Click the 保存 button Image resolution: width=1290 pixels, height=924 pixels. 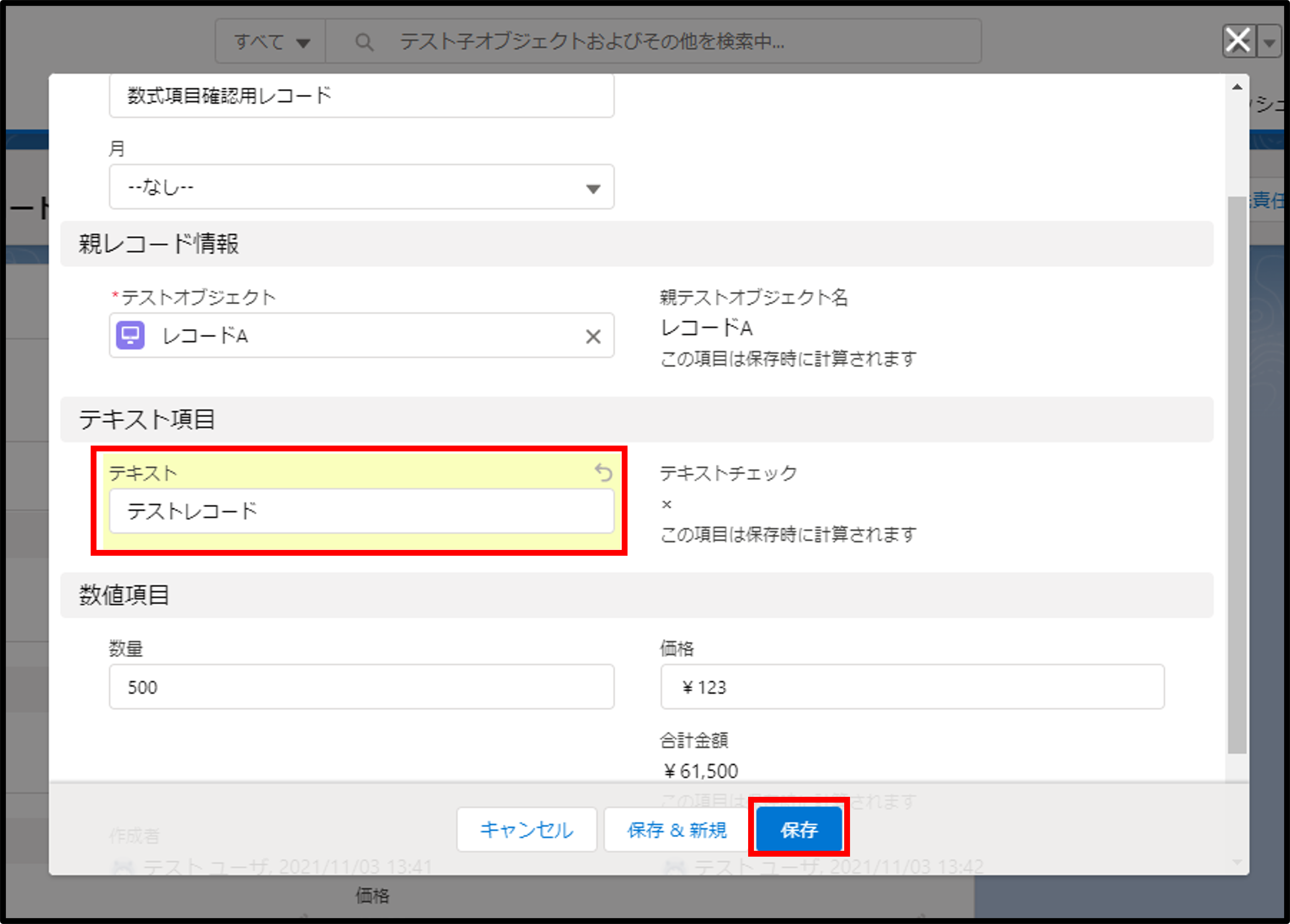(x=798, y=830)
